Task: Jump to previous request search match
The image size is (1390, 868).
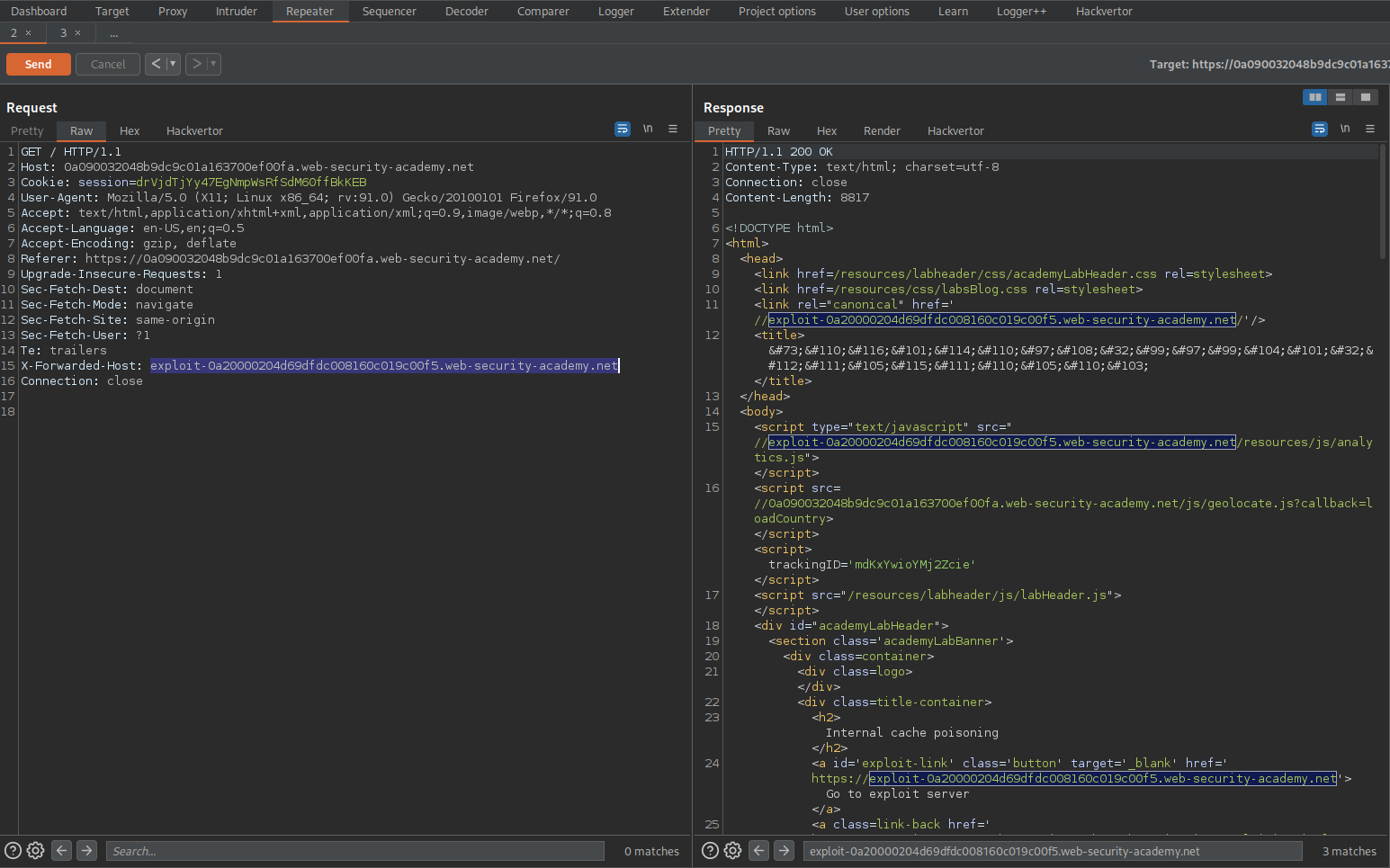Action: point(62,851)
